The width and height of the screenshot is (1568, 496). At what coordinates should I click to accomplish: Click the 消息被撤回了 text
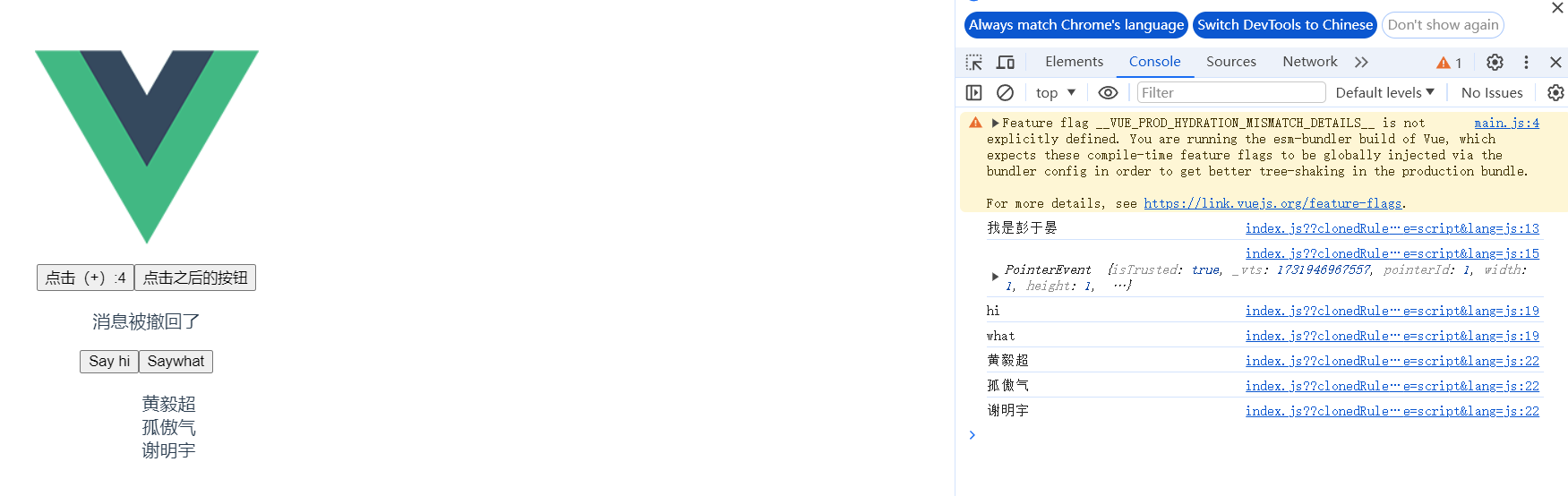146,321
